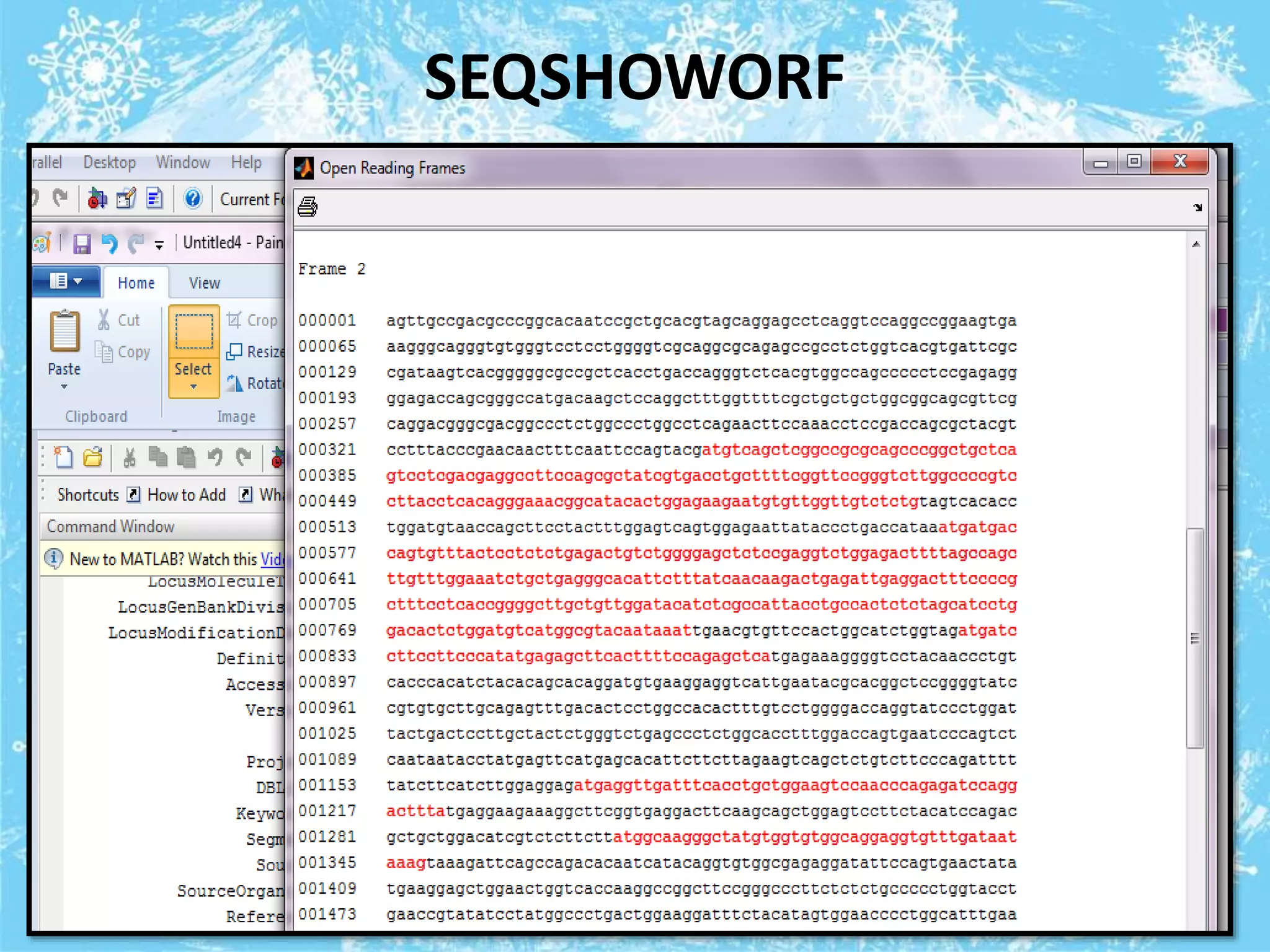Open the Profiler icon in MATLAB toolbar
The image size is (1270, 952).
click(x=154, y=199)
